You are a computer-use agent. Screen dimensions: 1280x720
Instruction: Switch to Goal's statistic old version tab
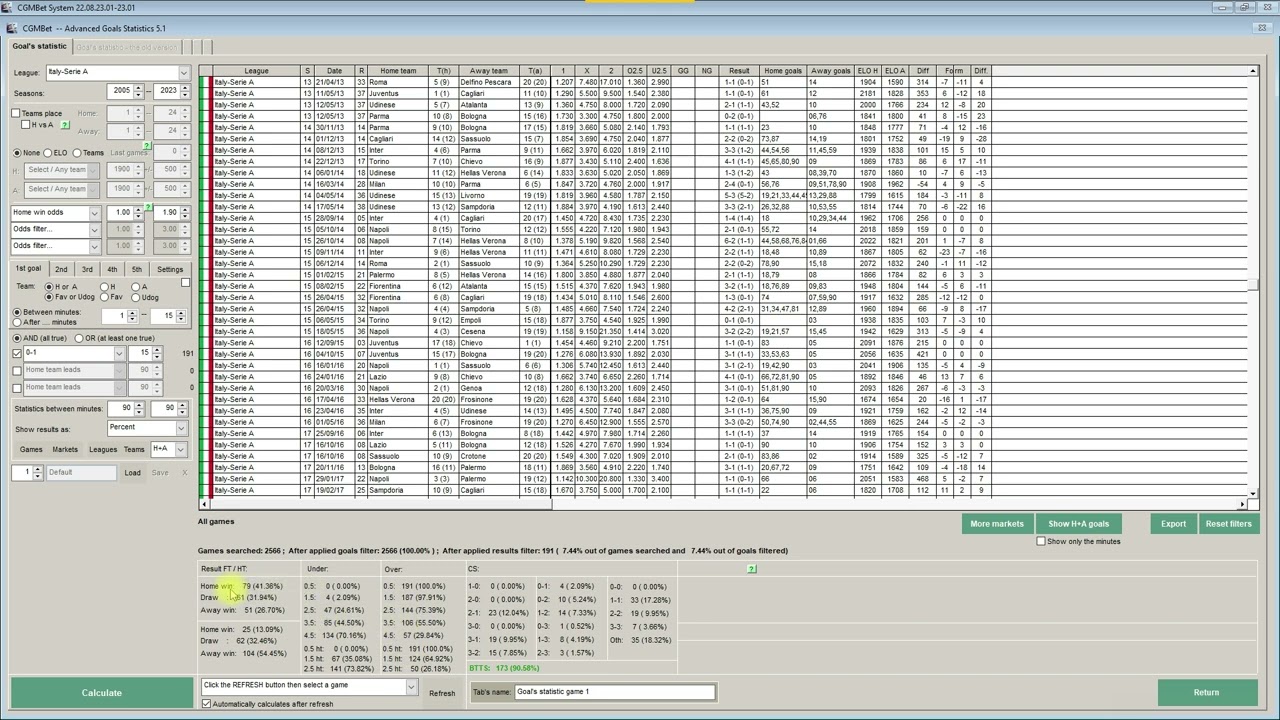[x=127, y=47]
